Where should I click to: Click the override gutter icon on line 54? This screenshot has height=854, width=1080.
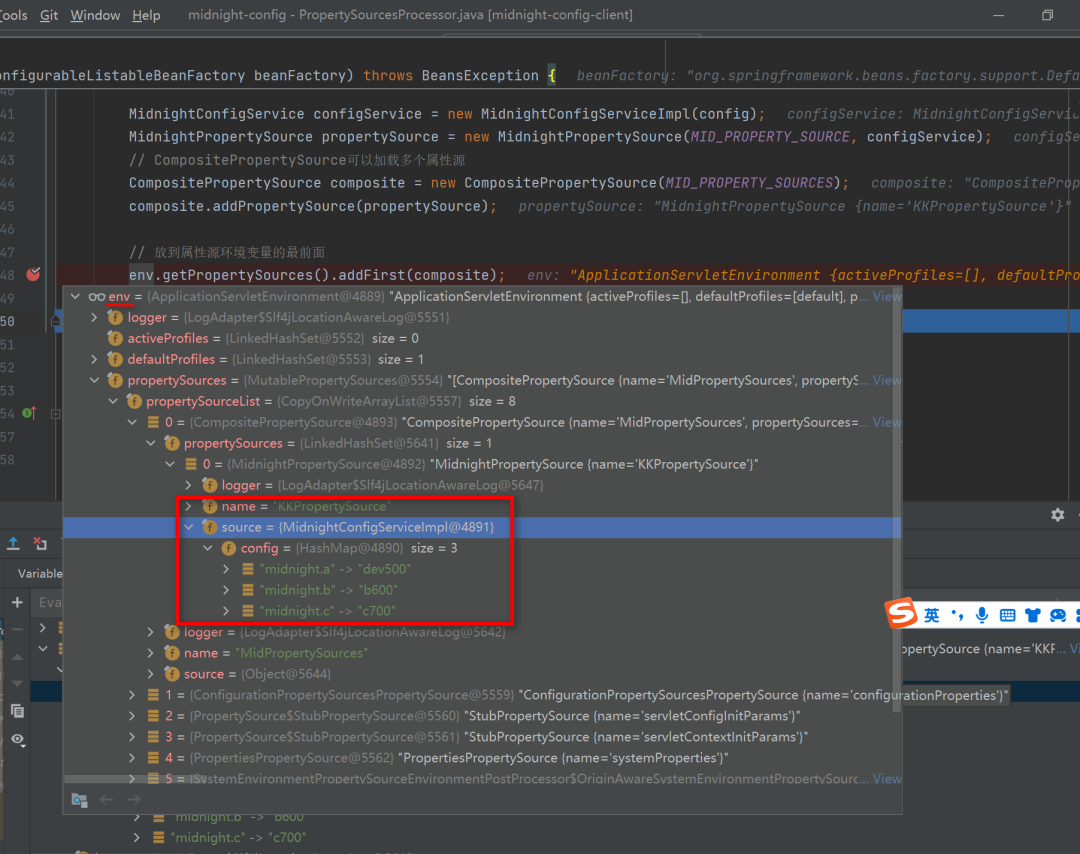[29, 413]
